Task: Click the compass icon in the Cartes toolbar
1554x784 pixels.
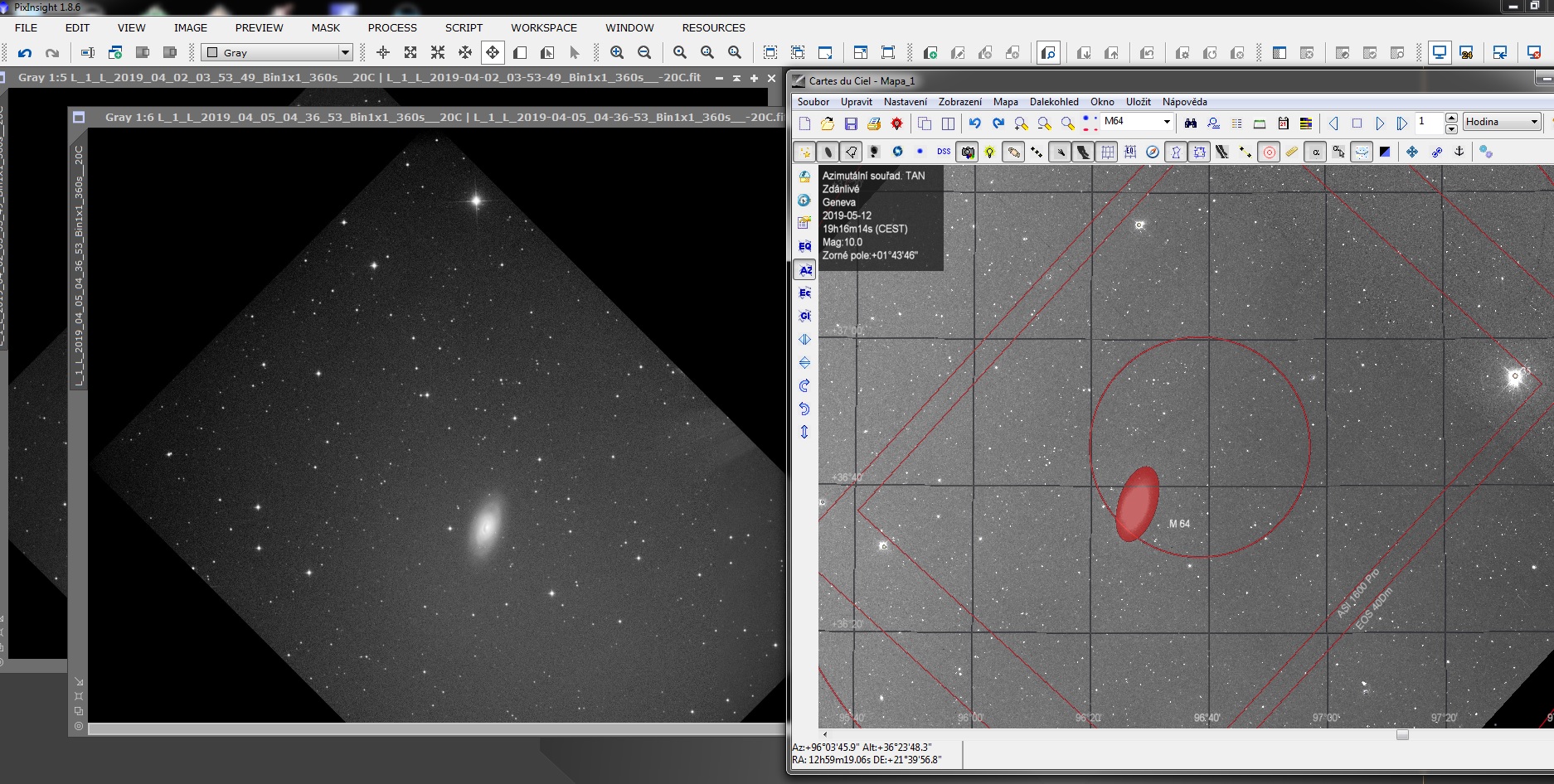Action: click(1153, 152)
